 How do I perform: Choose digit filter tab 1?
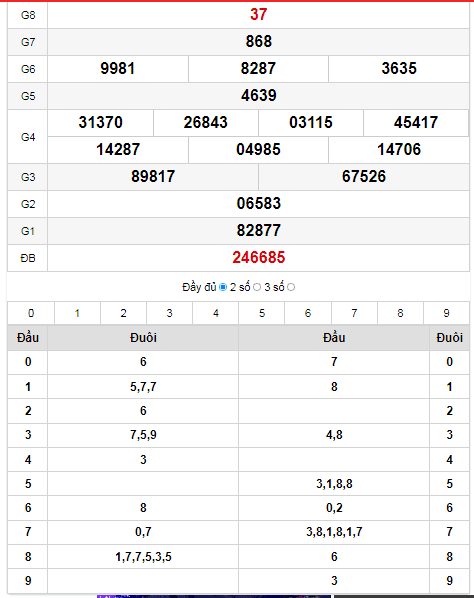point(77,313)
